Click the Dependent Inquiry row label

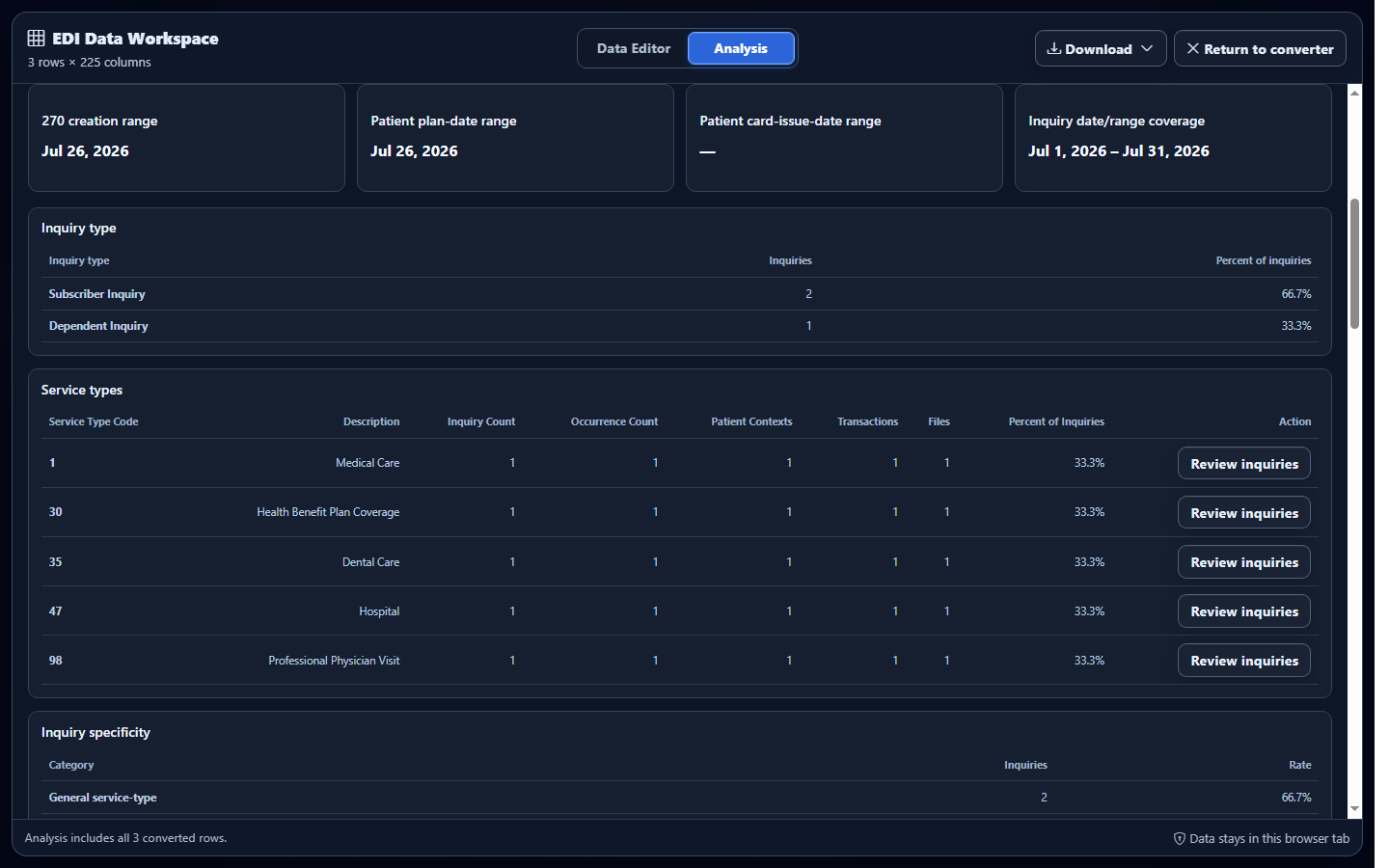pyautogui.click(x=98, y=326)
